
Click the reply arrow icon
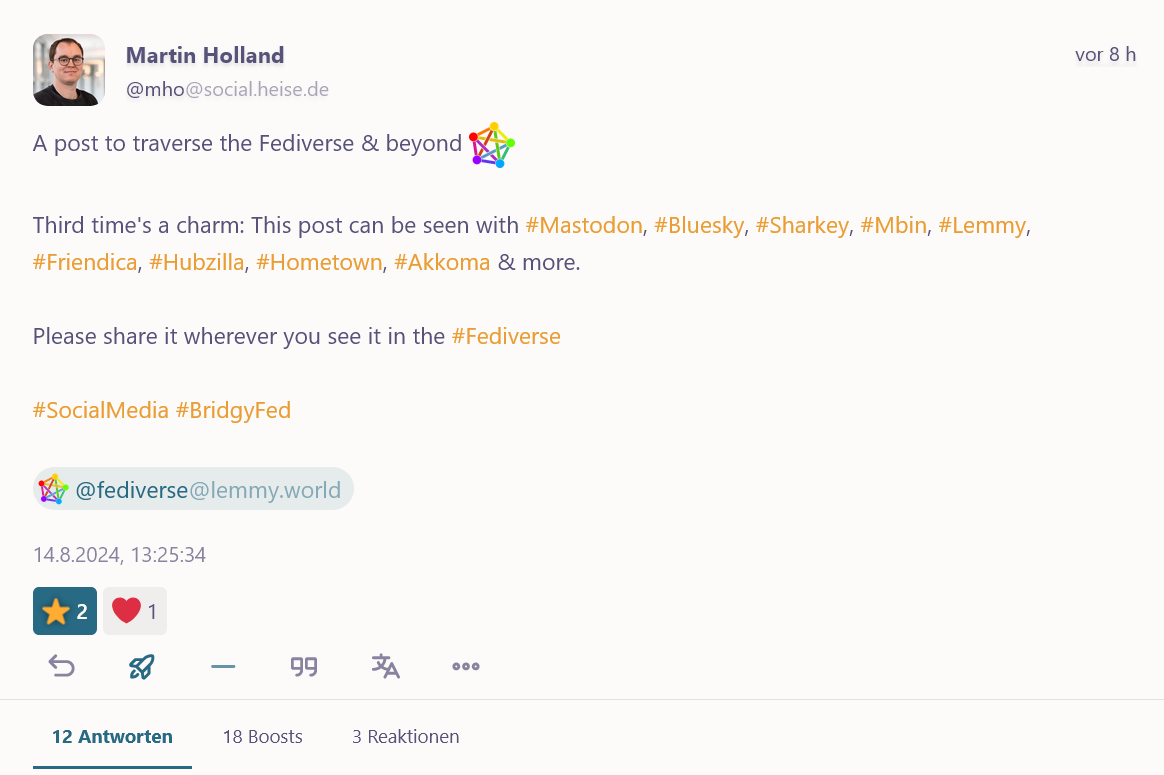(x=62, y=666)
